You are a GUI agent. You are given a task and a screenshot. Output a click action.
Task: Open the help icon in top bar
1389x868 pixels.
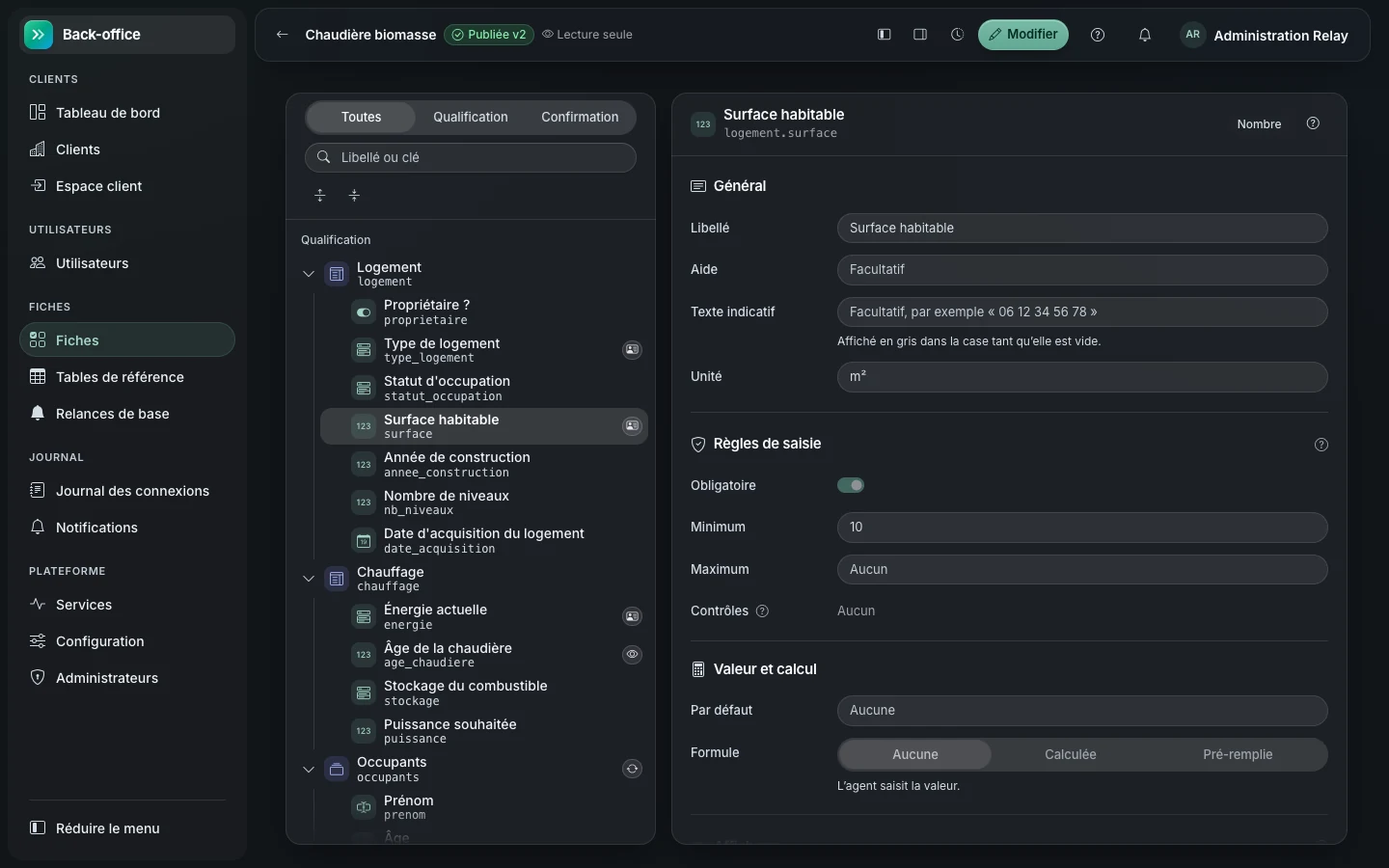[1098, 35]
